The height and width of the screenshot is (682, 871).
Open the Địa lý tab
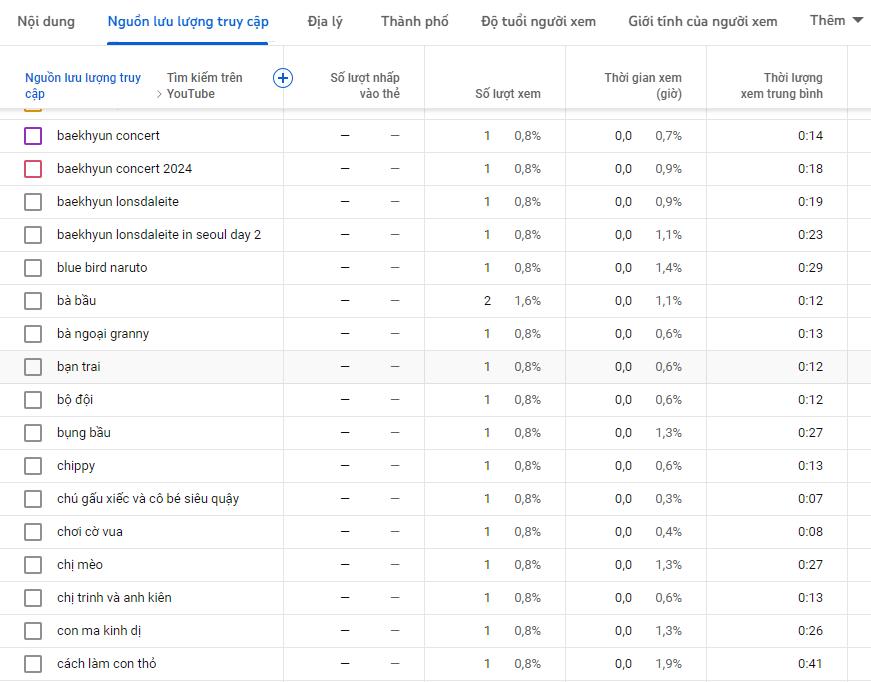pos(325,22)
